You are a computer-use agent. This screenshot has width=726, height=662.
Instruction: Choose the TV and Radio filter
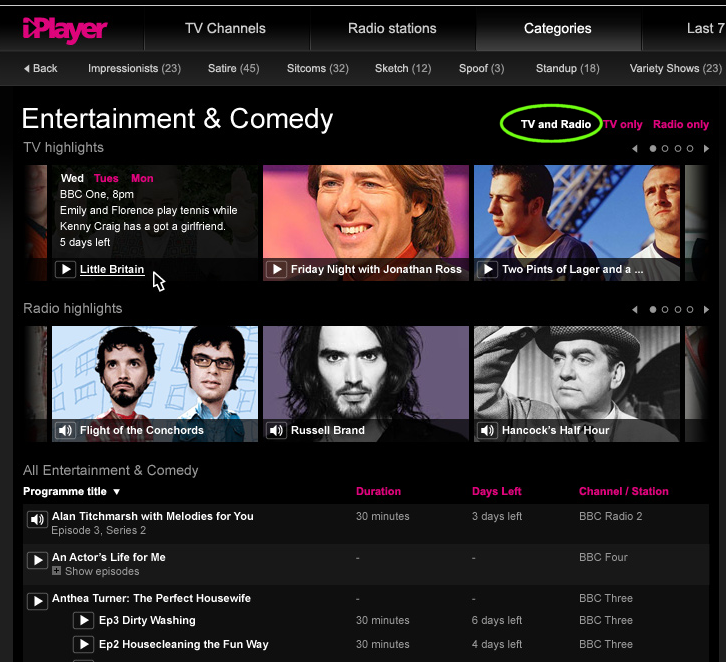tap(555, 125)
